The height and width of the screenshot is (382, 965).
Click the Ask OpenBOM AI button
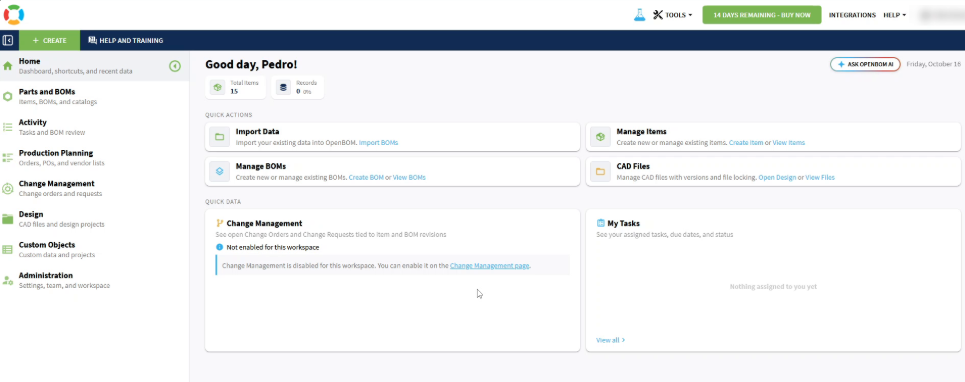click(x=865, y=64)
